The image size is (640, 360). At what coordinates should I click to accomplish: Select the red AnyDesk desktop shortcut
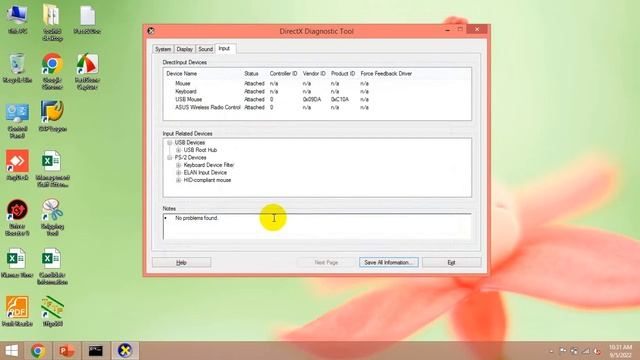tap(17, 165)
